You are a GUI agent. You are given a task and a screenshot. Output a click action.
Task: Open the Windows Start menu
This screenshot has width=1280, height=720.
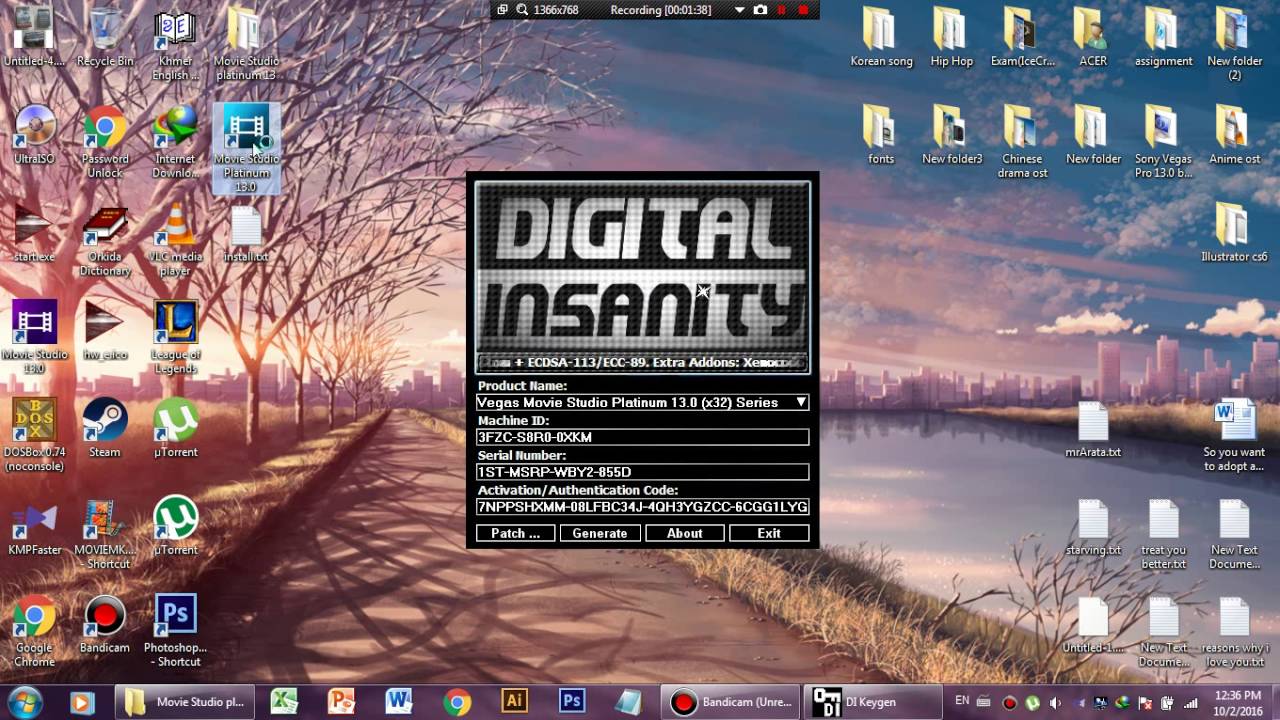pos(24,702)
